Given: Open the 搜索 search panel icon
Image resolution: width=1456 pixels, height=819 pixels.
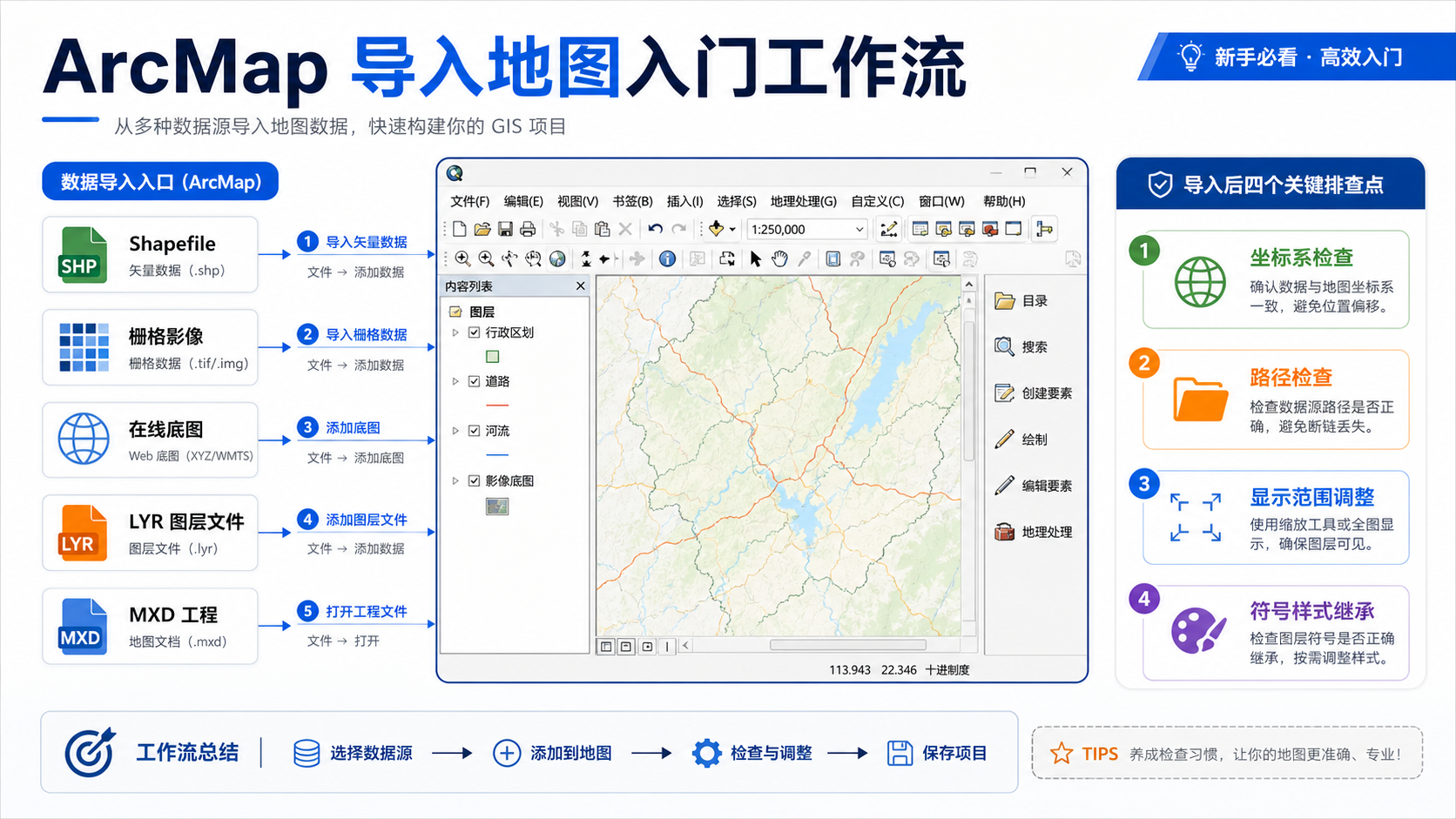Looking at the screenshot, I should point(1004,346).
